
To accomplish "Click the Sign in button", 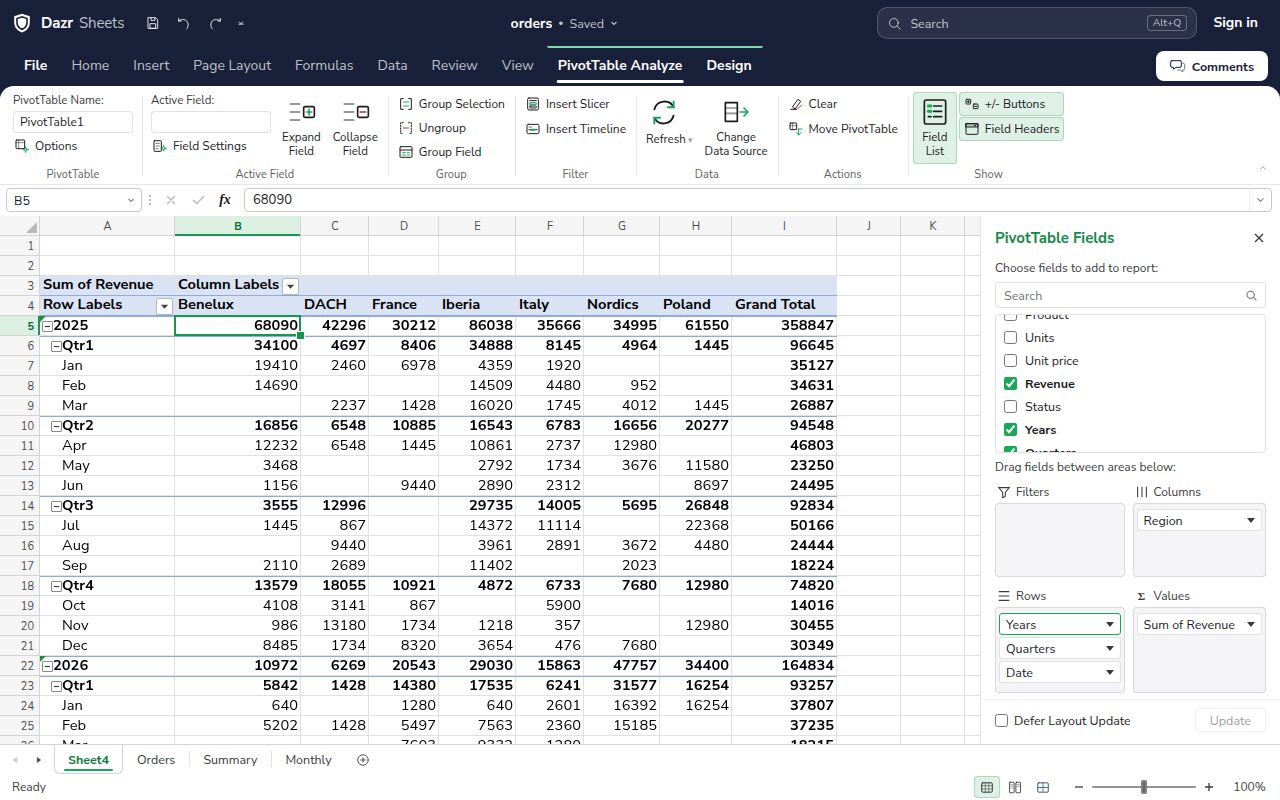I will point(1235,22).
